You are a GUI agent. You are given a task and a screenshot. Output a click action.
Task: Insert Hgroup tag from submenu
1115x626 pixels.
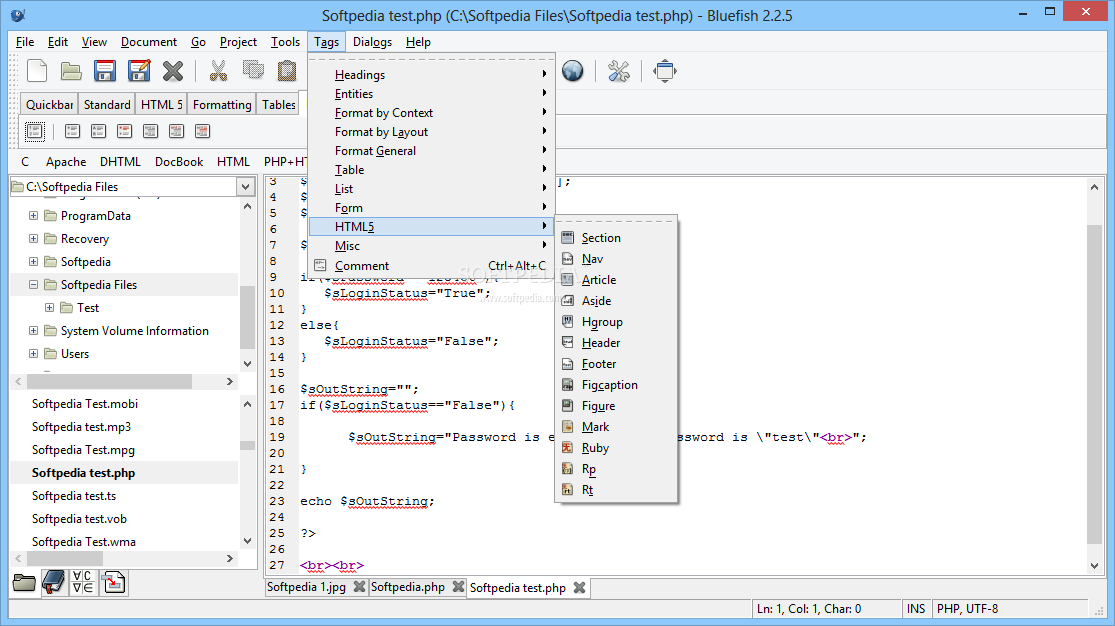click(x=616, y=322)
